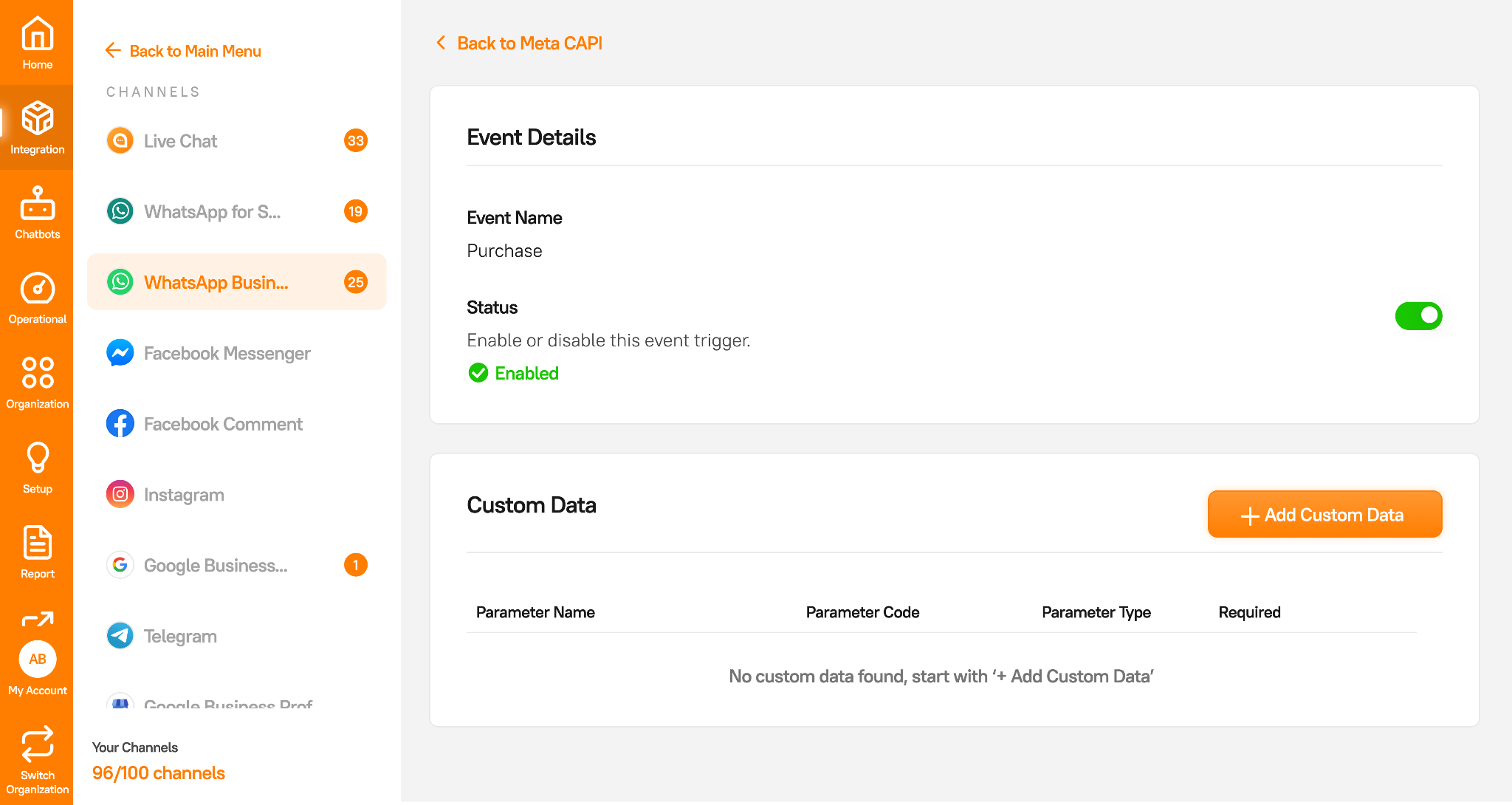
Task: Click the Telegram channel icon
Action: tap(120, 636)
